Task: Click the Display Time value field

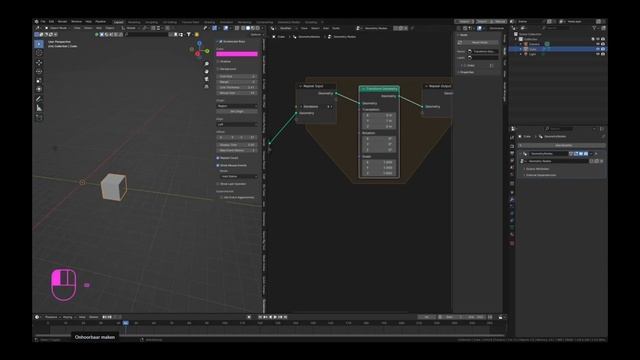Action: pos(237,145)
